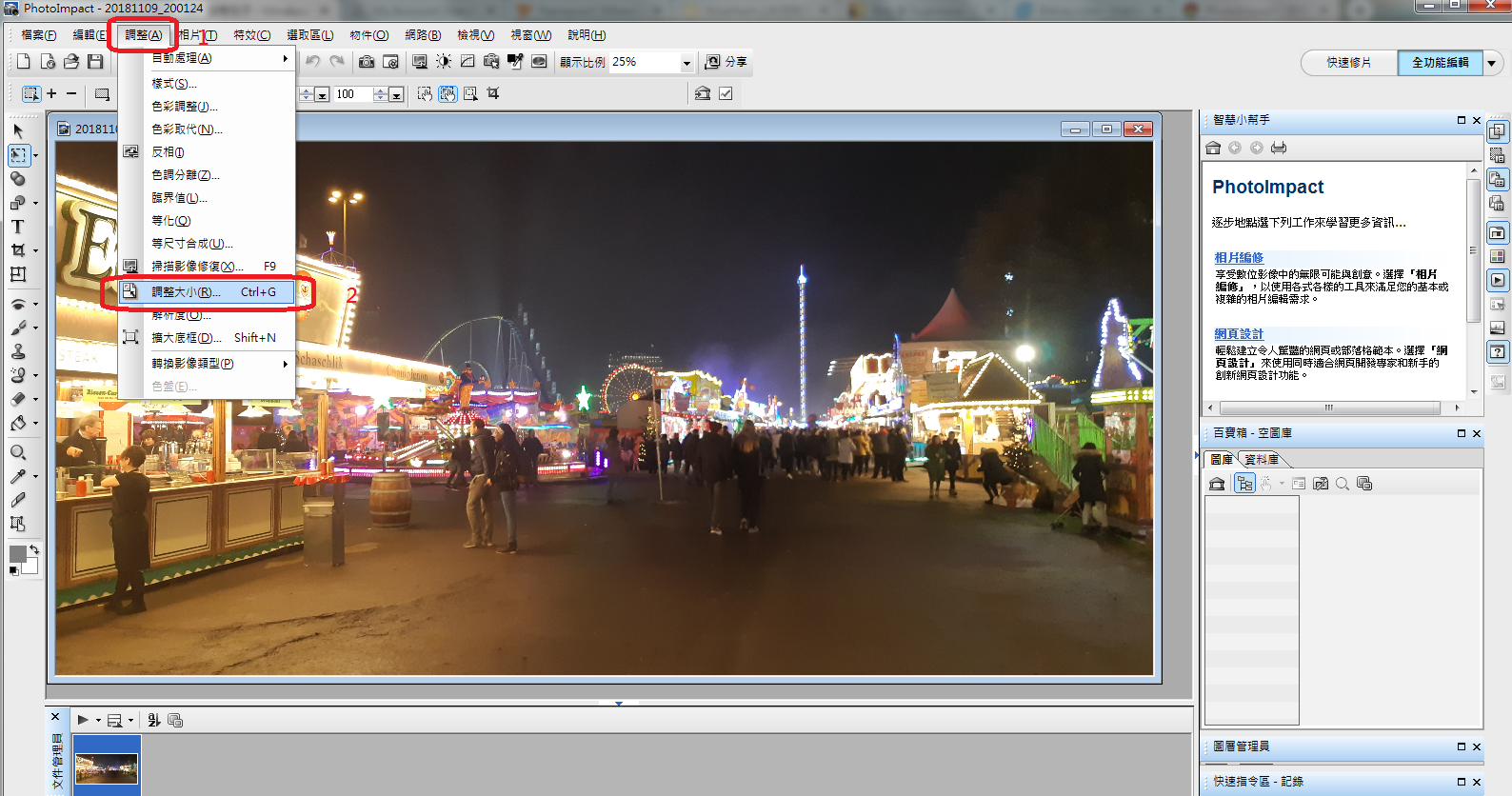The height and width of the screenshot is (796, 1512).
Task: Open the 檔案(F) File menu
Action: tap(38, 35)
